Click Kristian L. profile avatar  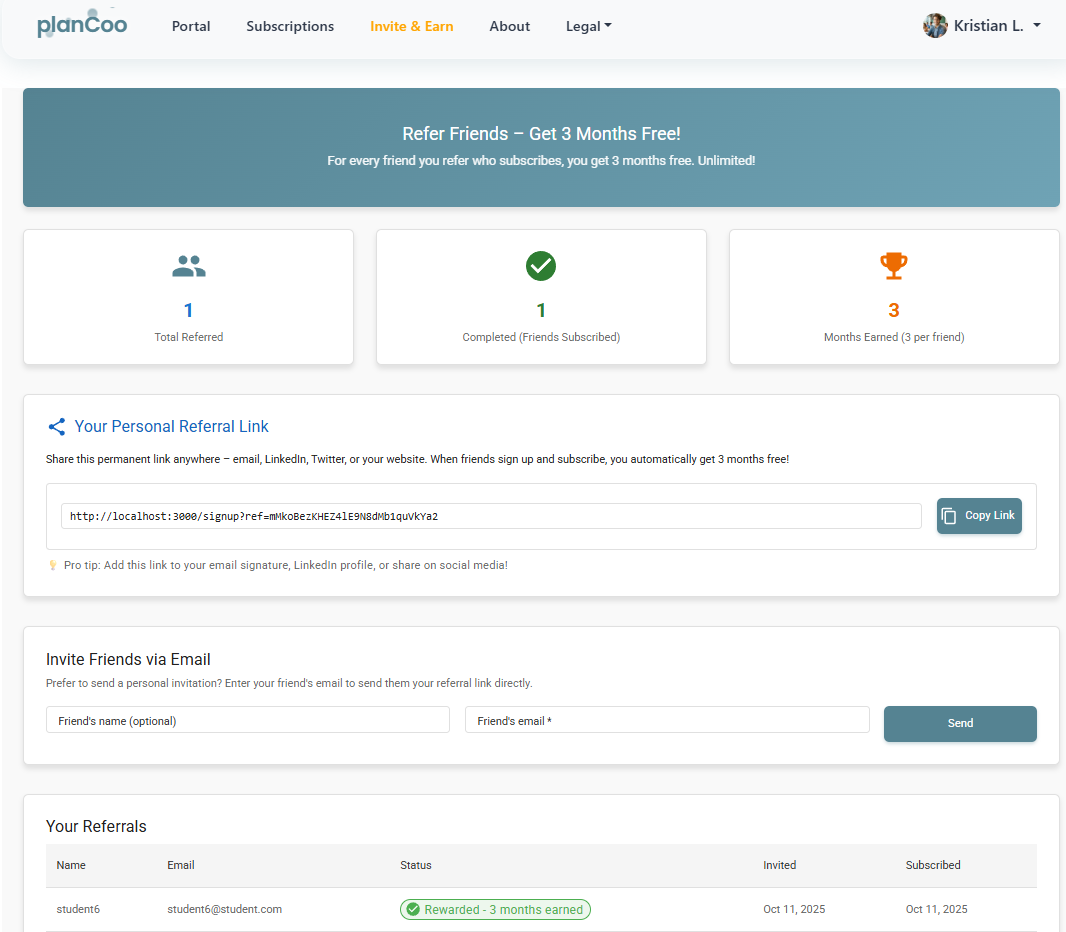coord(935,26)
